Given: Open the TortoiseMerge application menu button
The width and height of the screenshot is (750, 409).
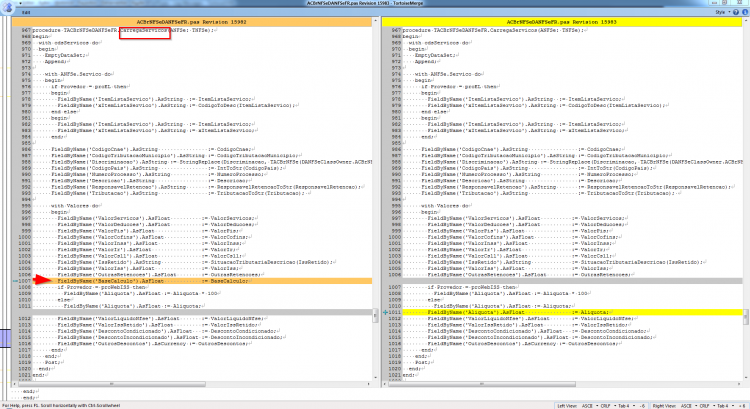Looking at the screenshot, I should tap(7, 7).
